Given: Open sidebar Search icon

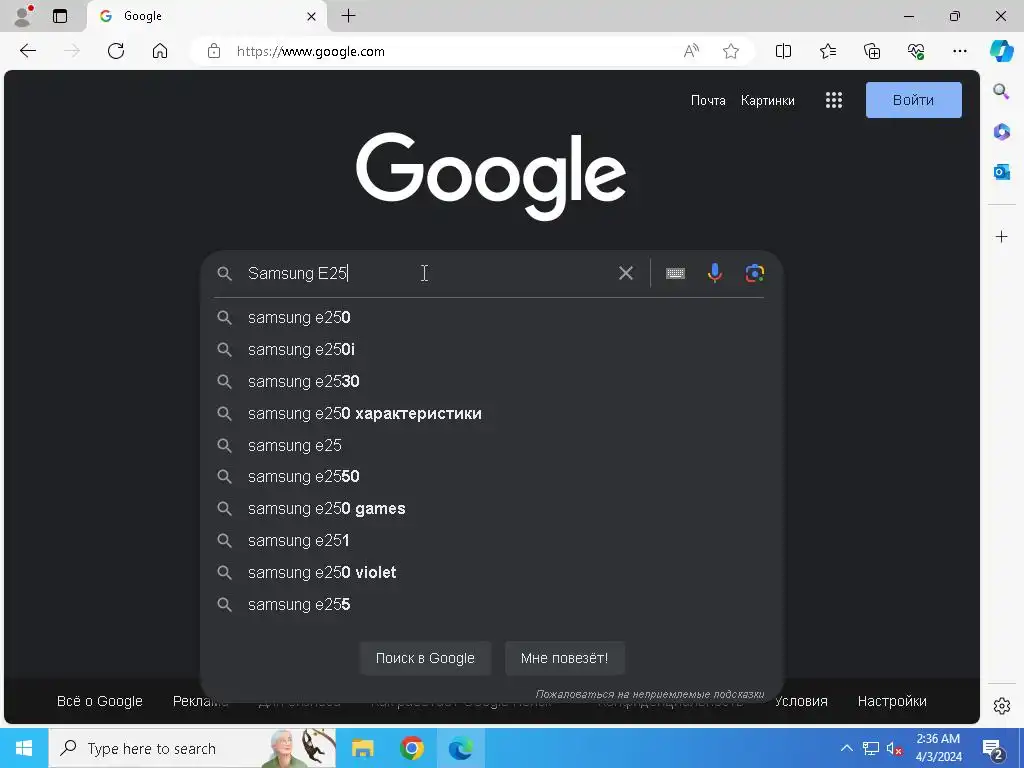Looking at the screenshot, I should 1001,91.
